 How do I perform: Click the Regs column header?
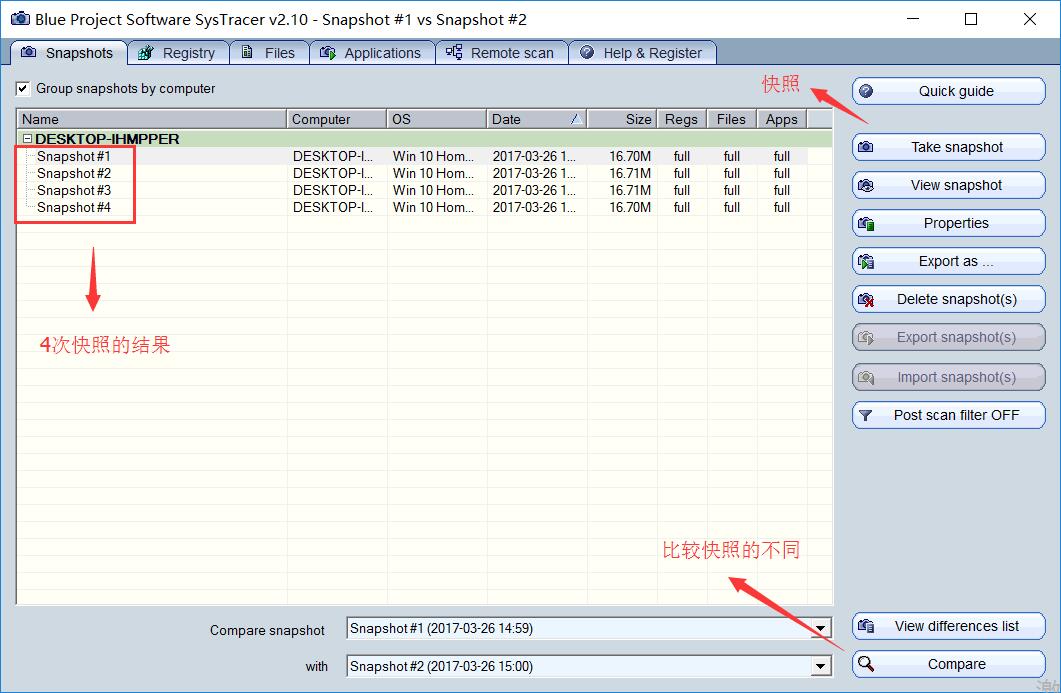click(x=681, y=119)
